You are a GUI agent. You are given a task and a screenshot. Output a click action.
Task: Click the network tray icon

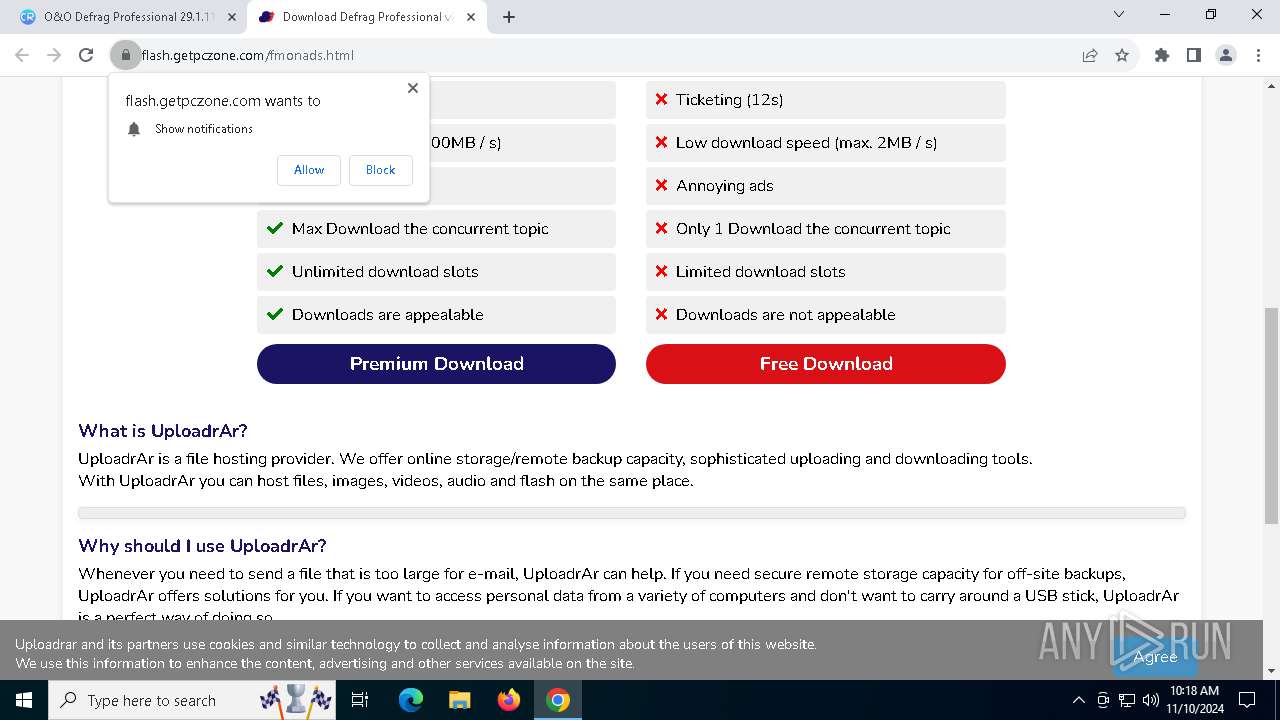(x=1126, y=700)
